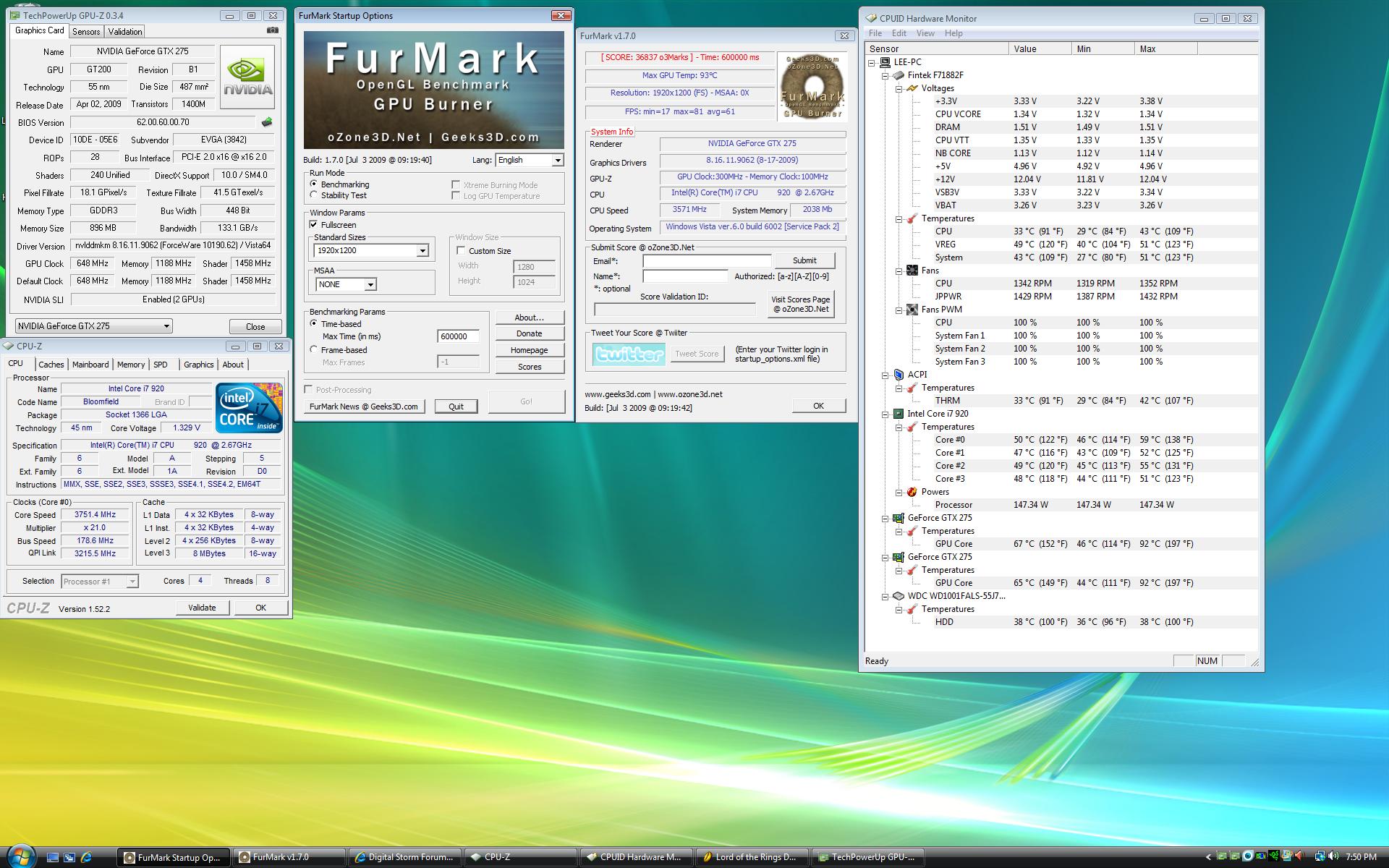This screenshot has height=868, width=1389.
Task: Click the Max Time (in ms) field
Action: coord(459,336)
